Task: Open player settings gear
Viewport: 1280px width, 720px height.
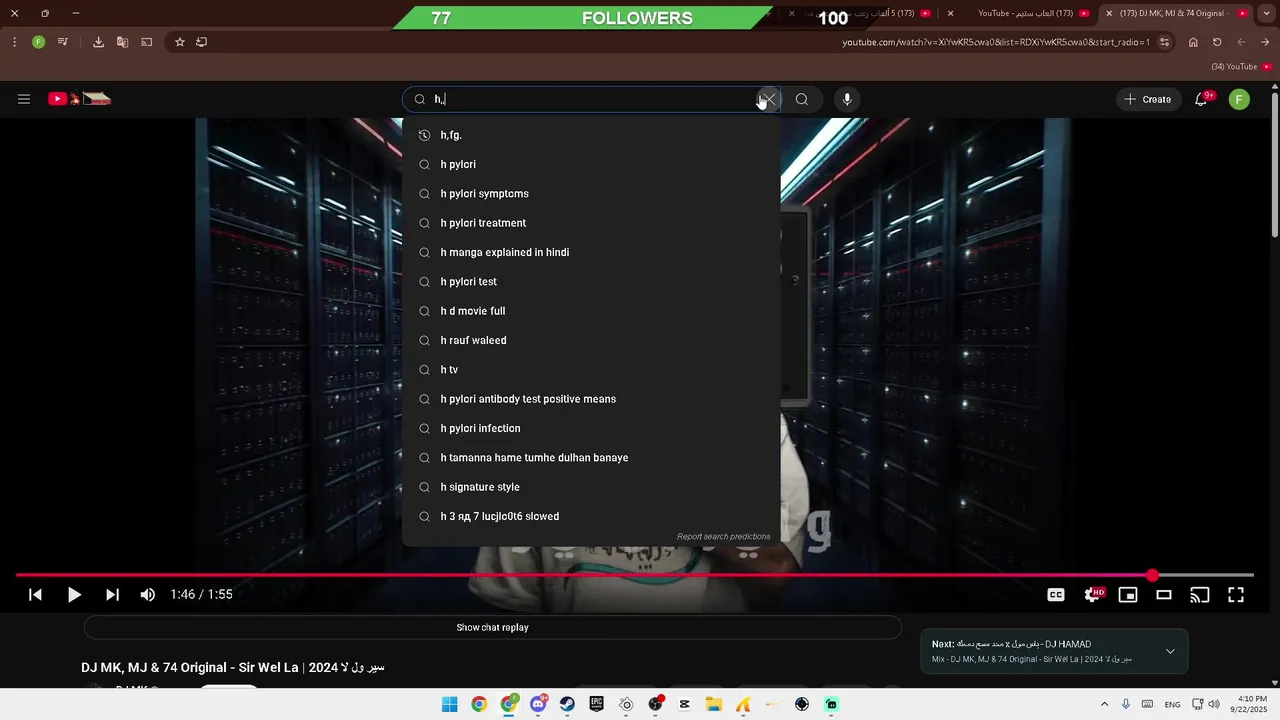Action: click(x=1093, y=595)
